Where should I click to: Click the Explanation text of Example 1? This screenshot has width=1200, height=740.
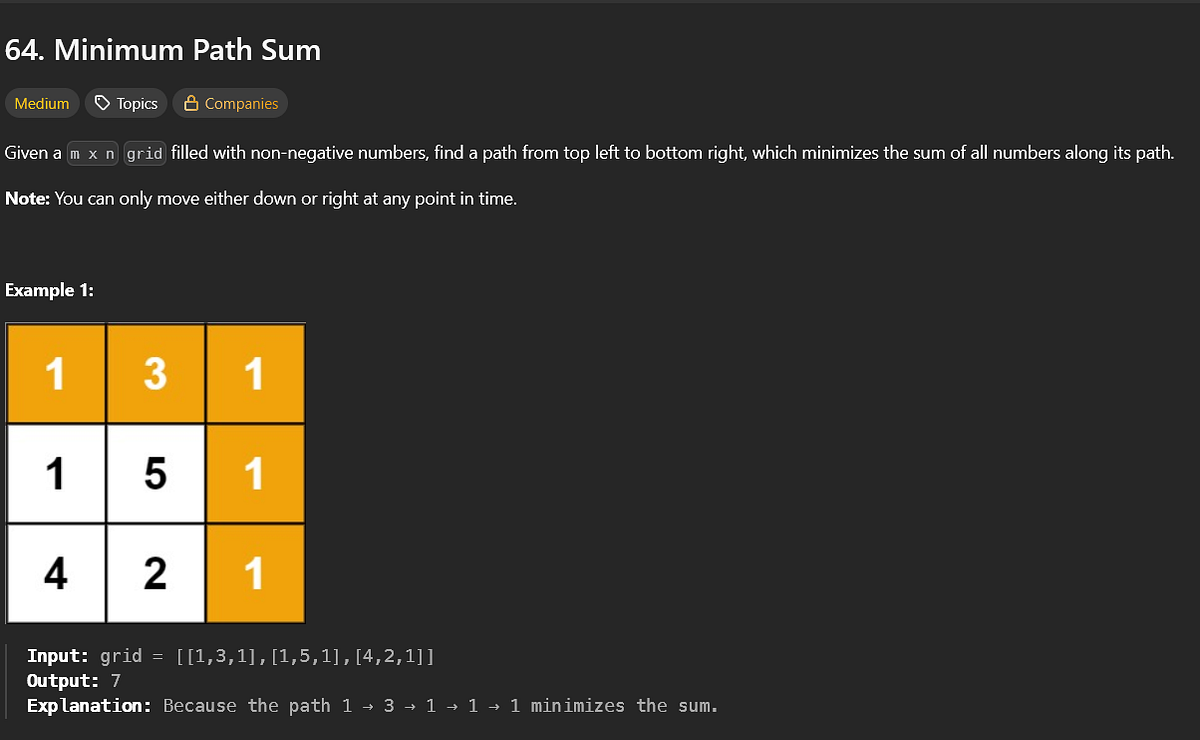(x=370, y=705)
